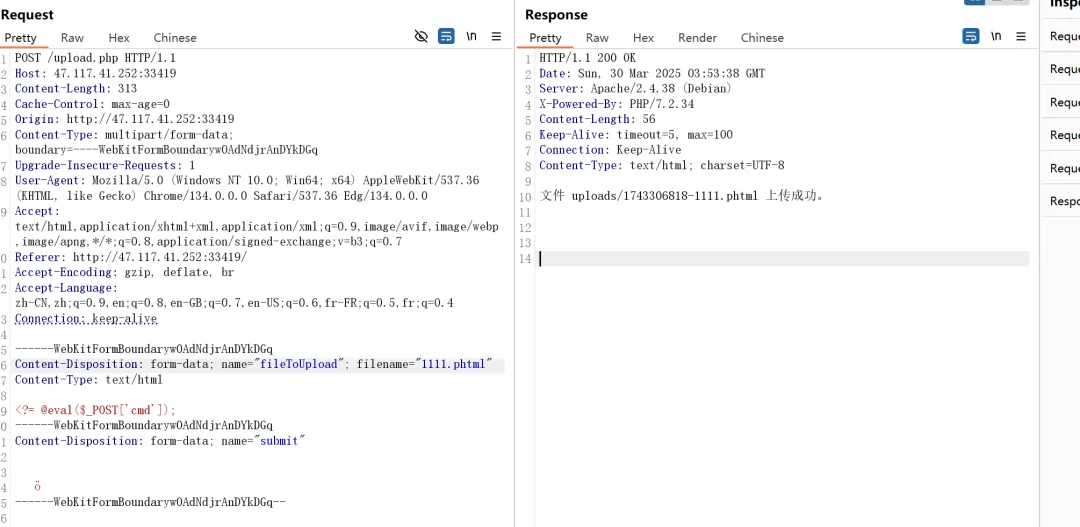The width and height of the screenshot is (1080, 527).
Task: Click the filename="1111.phtml" value
Action: pos(424,364)
